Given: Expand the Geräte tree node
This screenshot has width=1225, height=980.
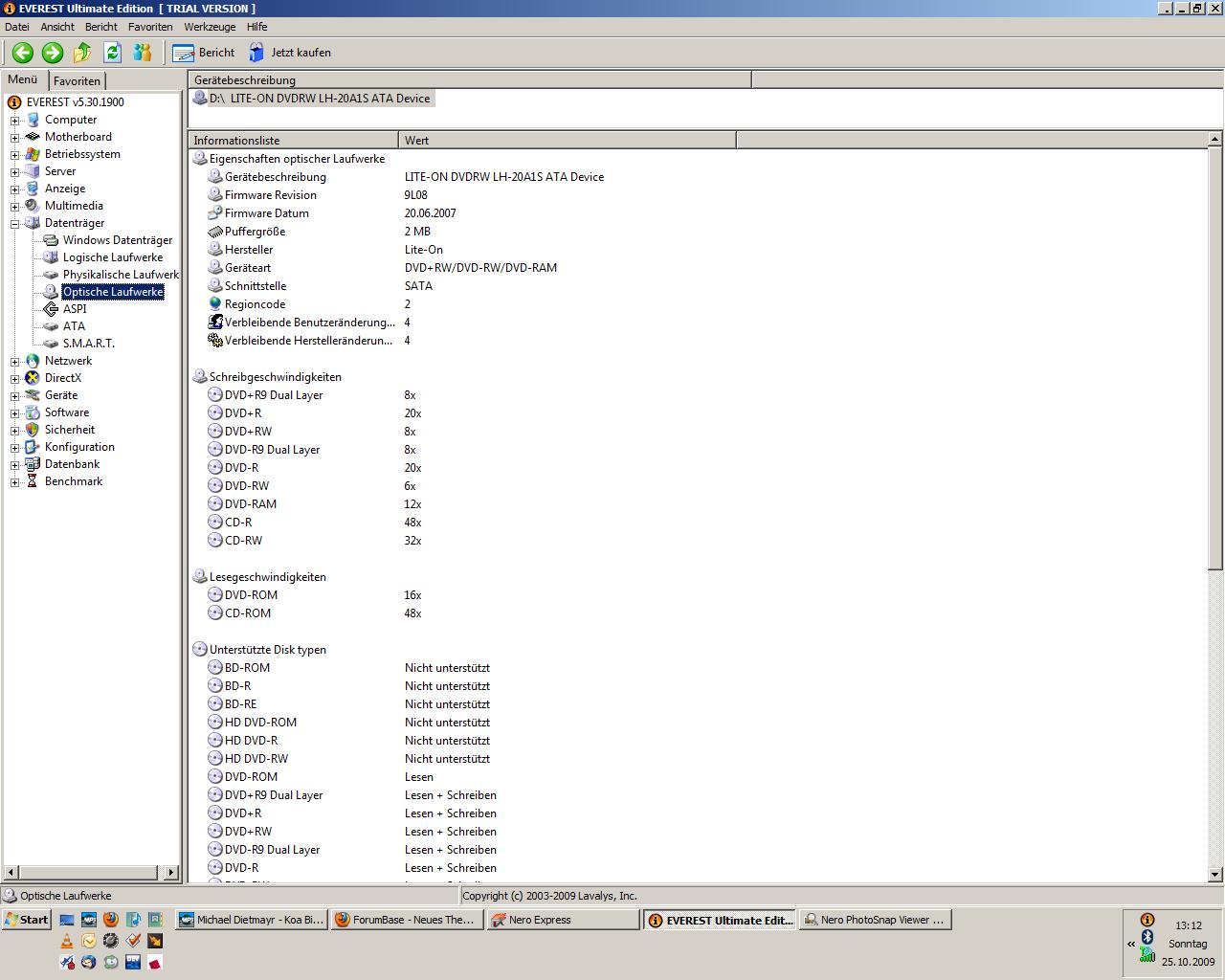Looking at the screenshot, I should coord(14,396).
